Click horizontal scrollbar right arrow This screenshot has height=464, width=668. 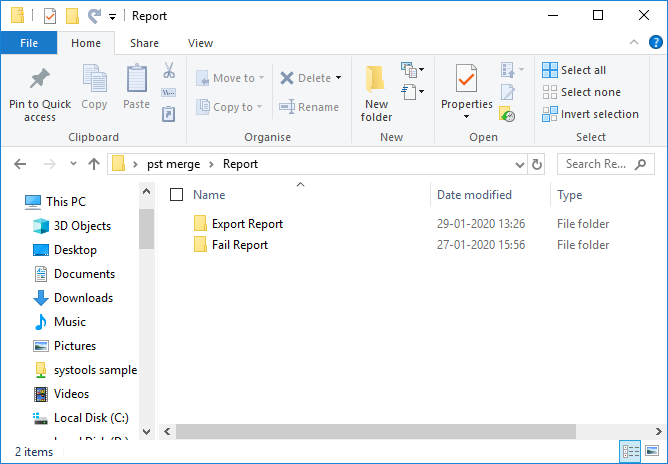(659, 432)
